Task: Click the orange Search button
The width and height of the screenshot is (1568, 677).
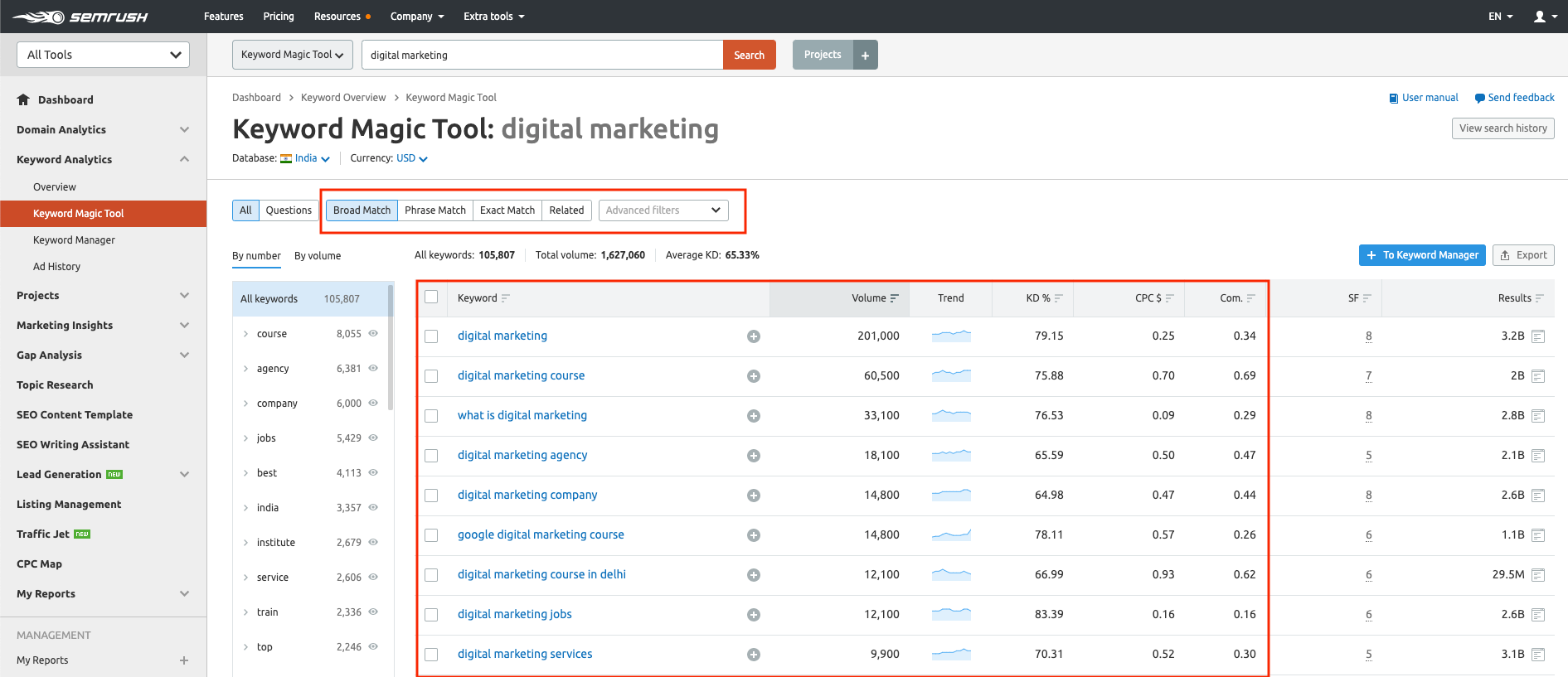Action: [x=750, y=55]
